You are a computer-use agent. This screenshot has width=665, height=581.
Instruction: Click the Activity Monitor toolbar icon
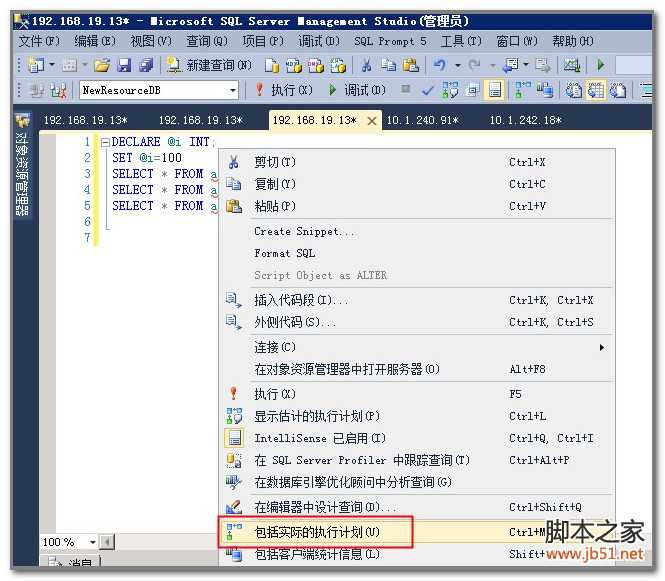point(571,65)
